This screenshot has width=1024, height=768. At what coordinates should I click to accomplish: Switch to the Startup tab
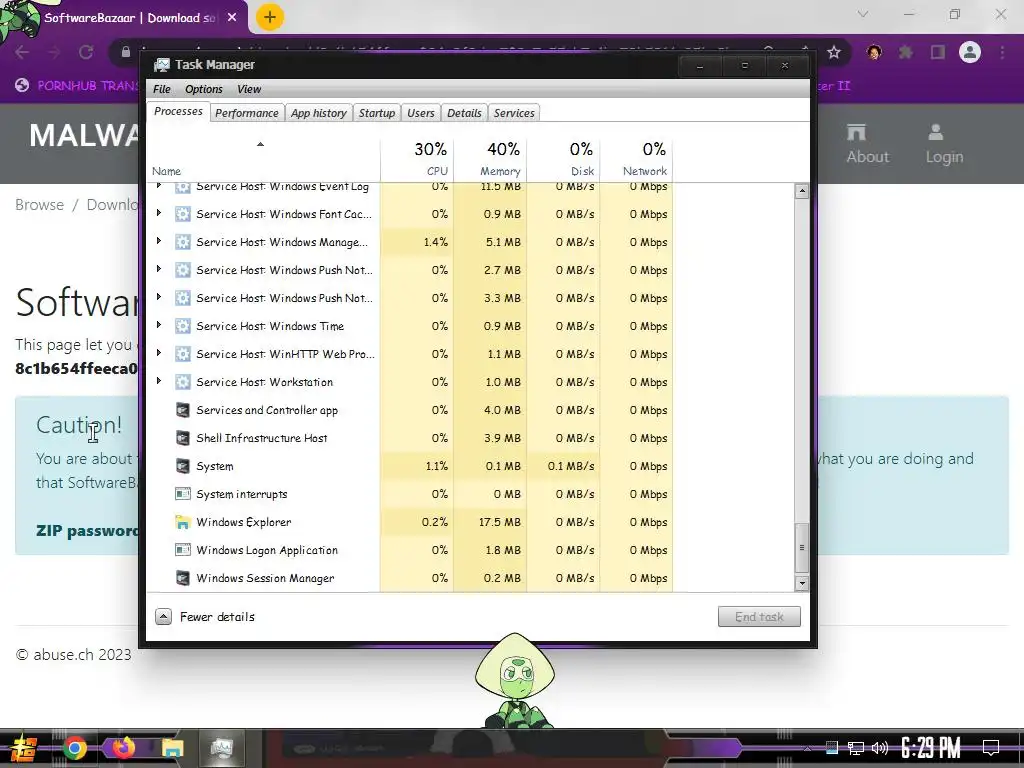377,113
